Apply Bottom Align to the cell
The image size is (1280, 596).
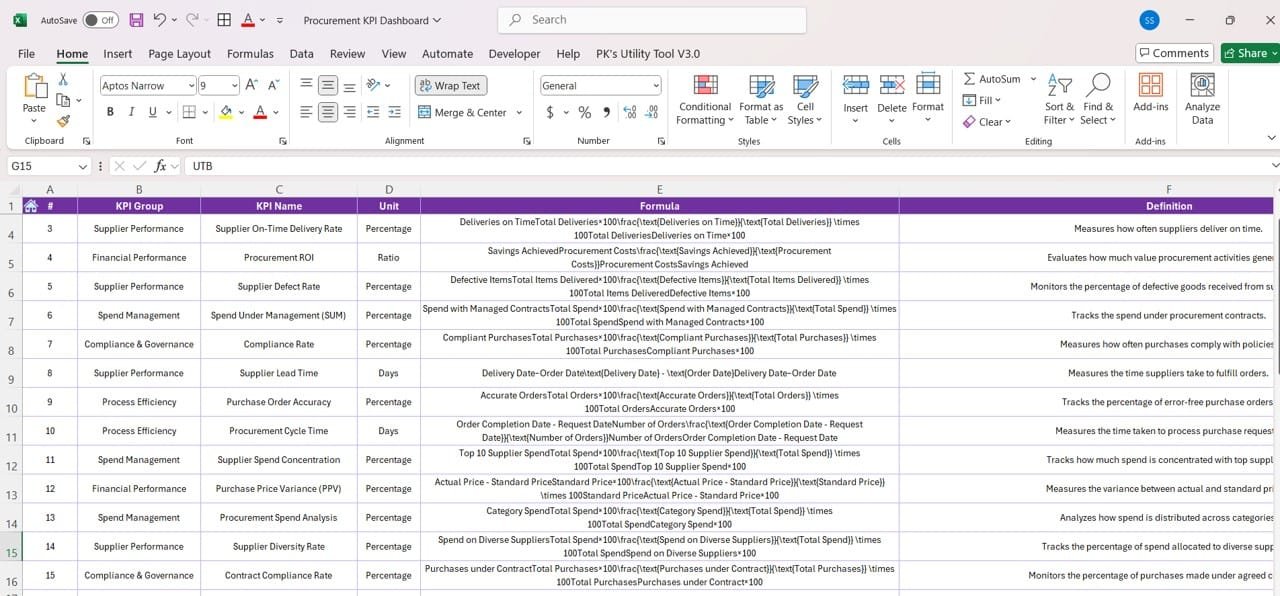349,86
